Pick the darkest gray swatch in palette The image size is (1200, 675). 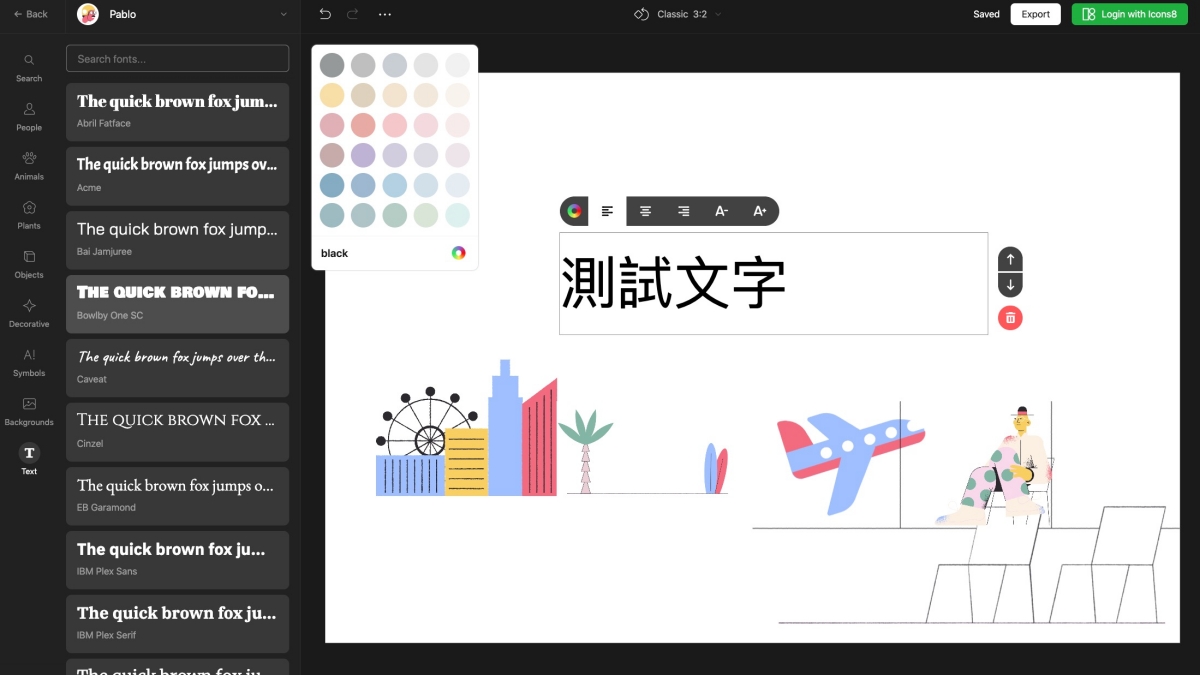pyautogui.click(x=332, y=65)
